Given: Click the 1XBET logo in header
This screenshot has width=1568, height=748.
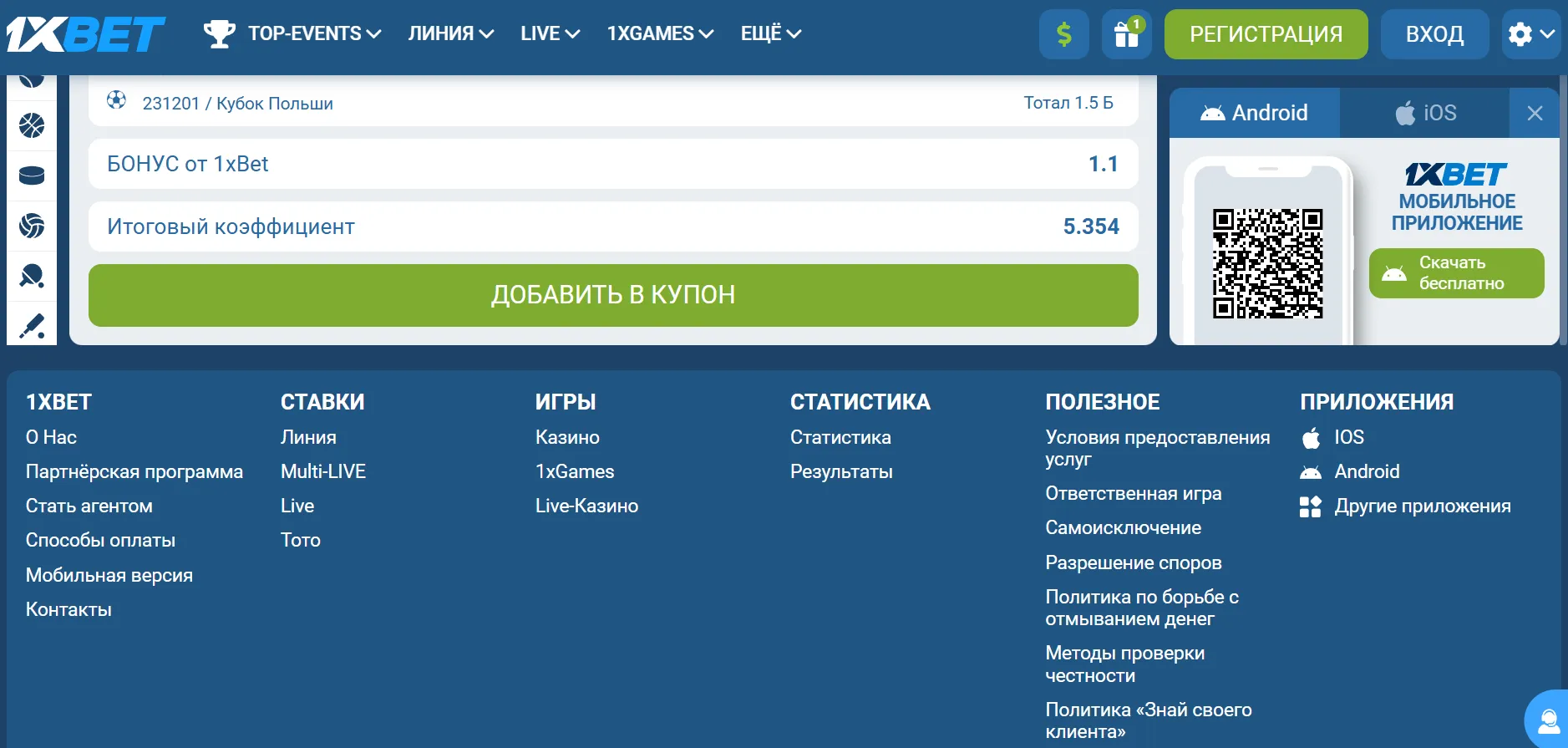Looking at the screenshot, I should point(85,34).
